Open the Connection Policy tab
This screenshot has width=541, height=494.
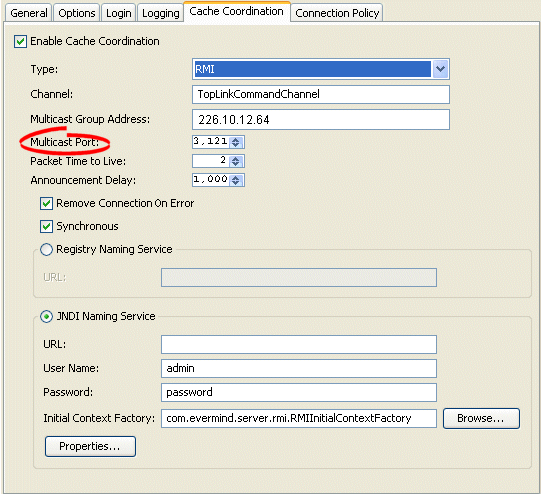point(337,13)
